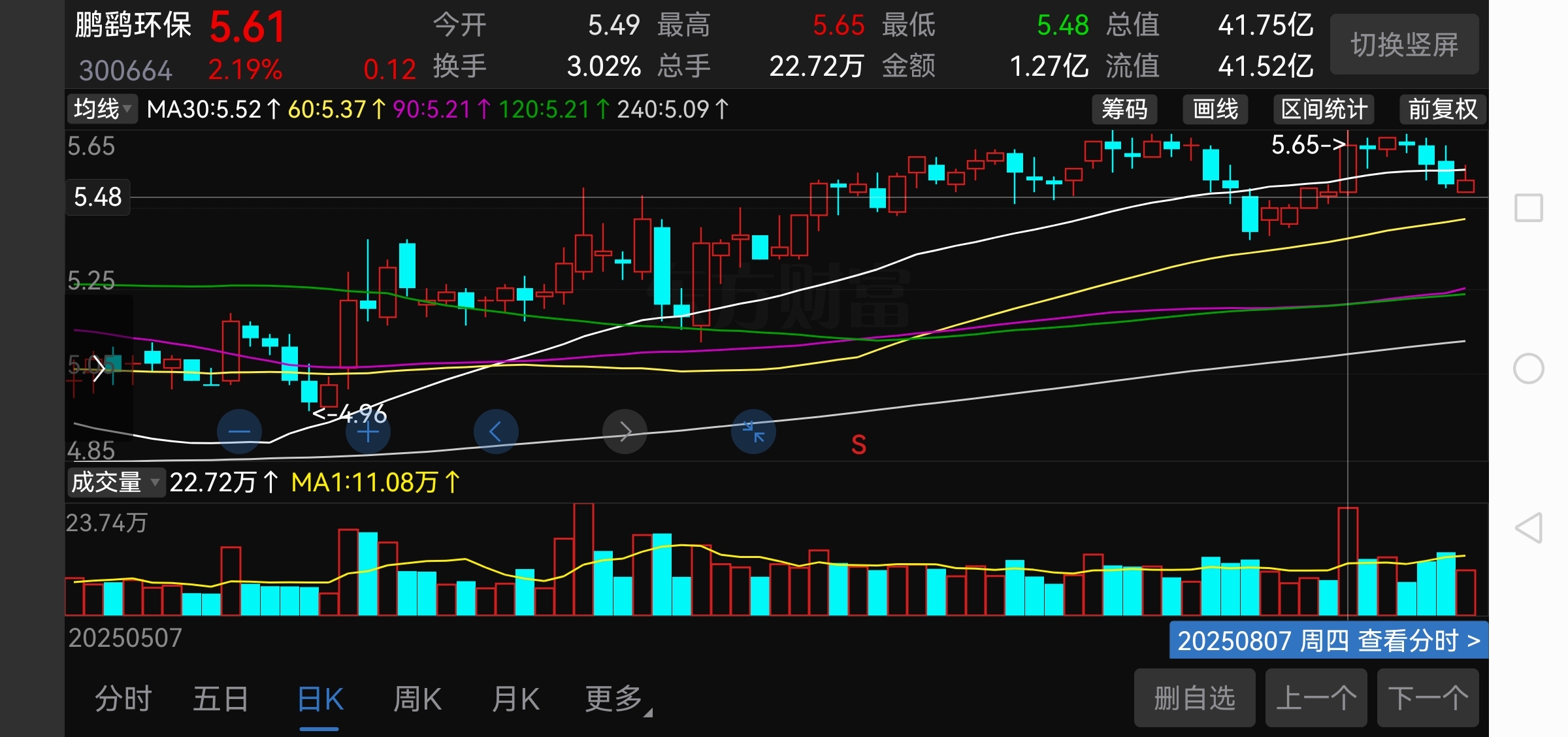Tap the yellow 60:5.37 average label

pyautogui.click(x=336, y=109)
